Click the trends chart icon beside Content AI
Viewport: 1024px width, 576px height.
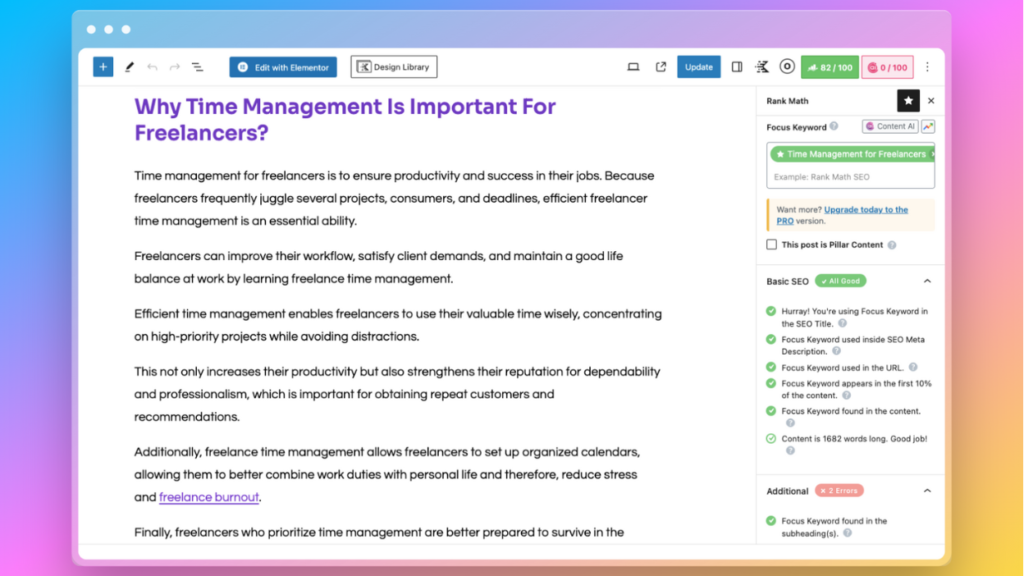(928, 127)
